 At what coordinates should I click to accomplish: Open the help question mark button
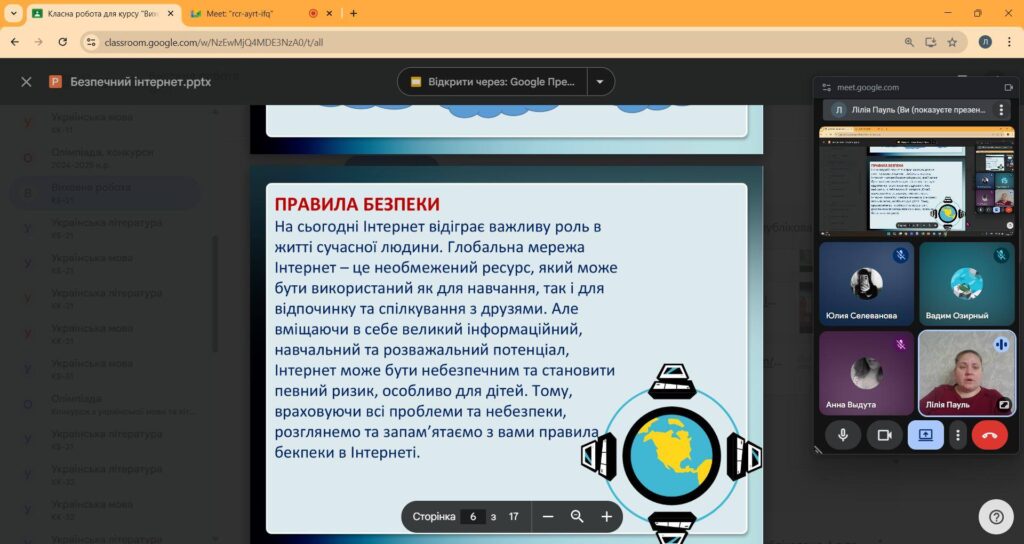pos(996,517)
